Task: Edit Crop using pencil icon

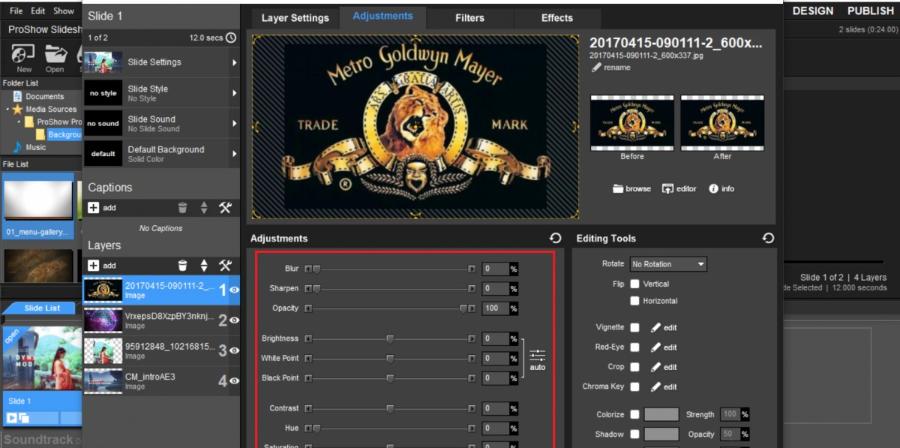Action: pyautogui.click(x=656, y=367)
